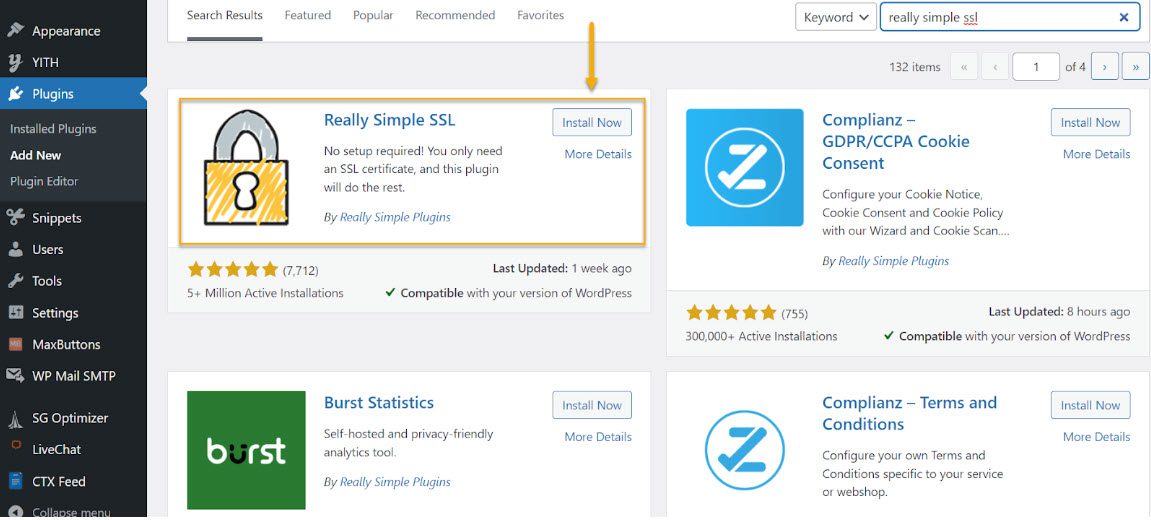Screen dimensions: 1151x520
Task: Jump to the last results page arrow
Action: click(1136, 67)
